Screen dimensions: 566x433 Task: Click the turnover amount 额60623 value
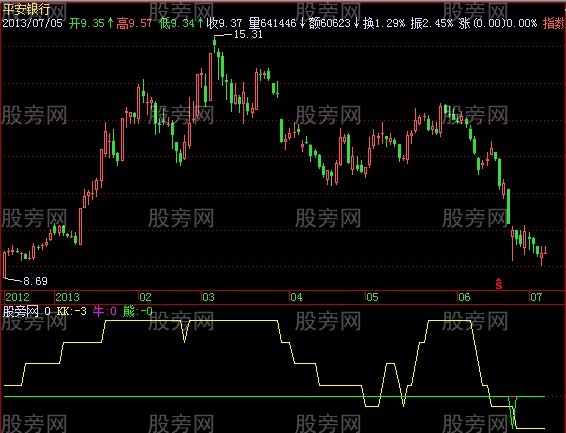click(330, 24)
